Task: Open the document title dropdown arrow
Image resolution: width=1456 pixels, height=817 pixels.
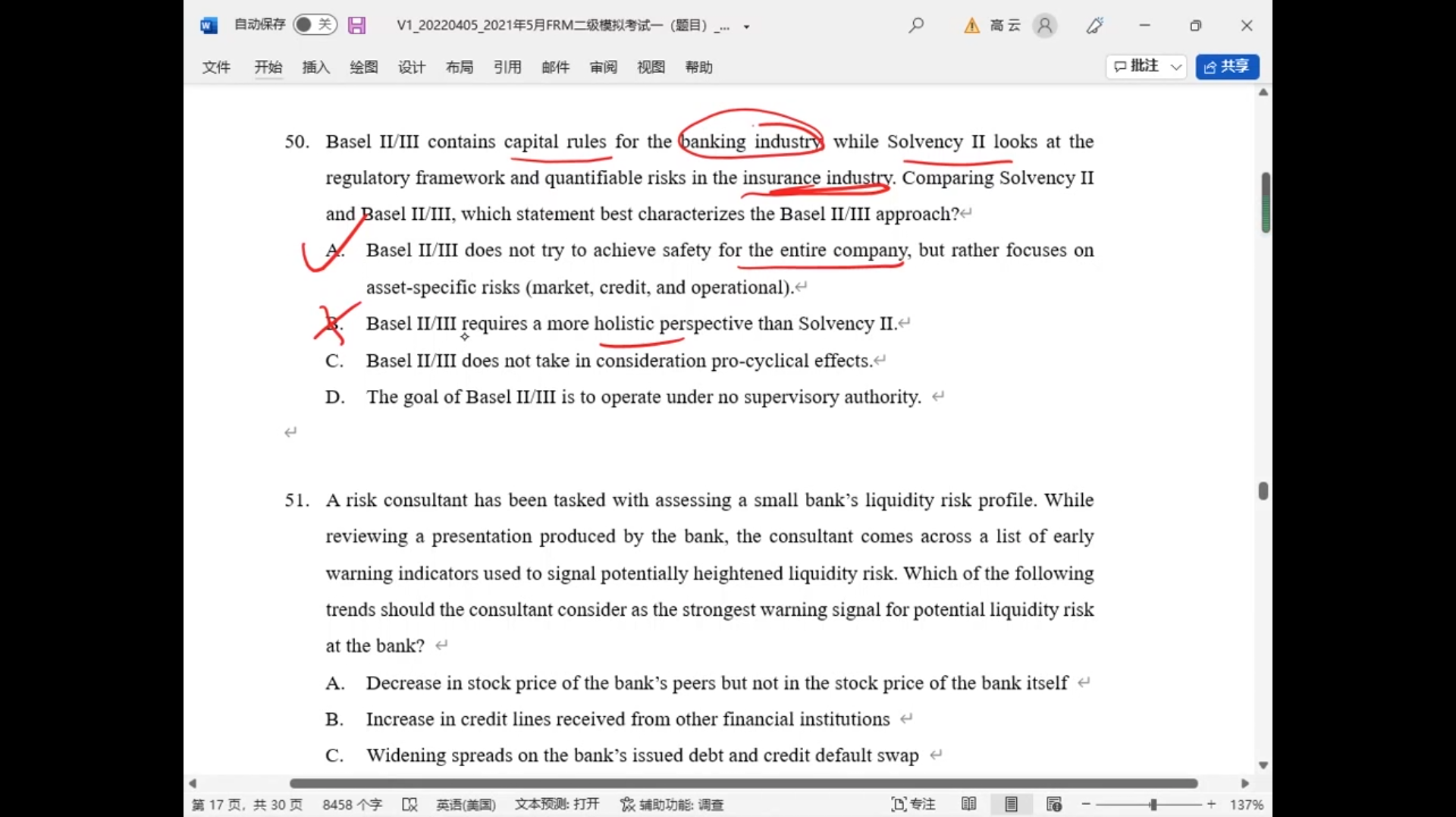Action: click(747, 27)
